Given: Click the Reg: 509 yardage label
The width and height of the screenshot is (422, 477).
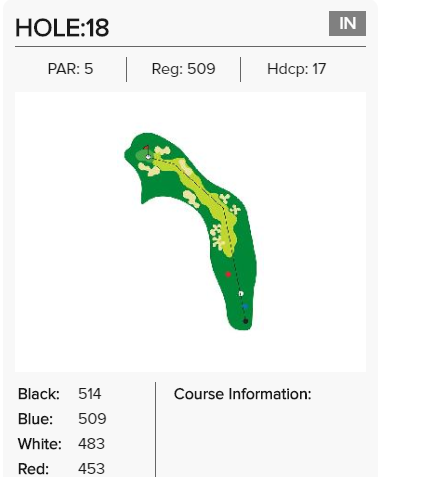Looking at the screenshot, I should click(183, 69).
